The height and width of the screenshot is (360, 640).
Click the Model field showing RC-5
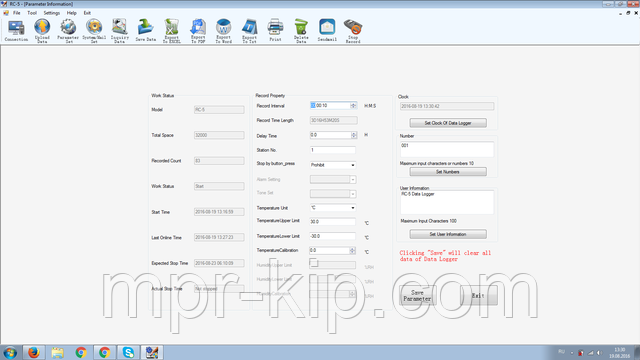tap(219, 109)
